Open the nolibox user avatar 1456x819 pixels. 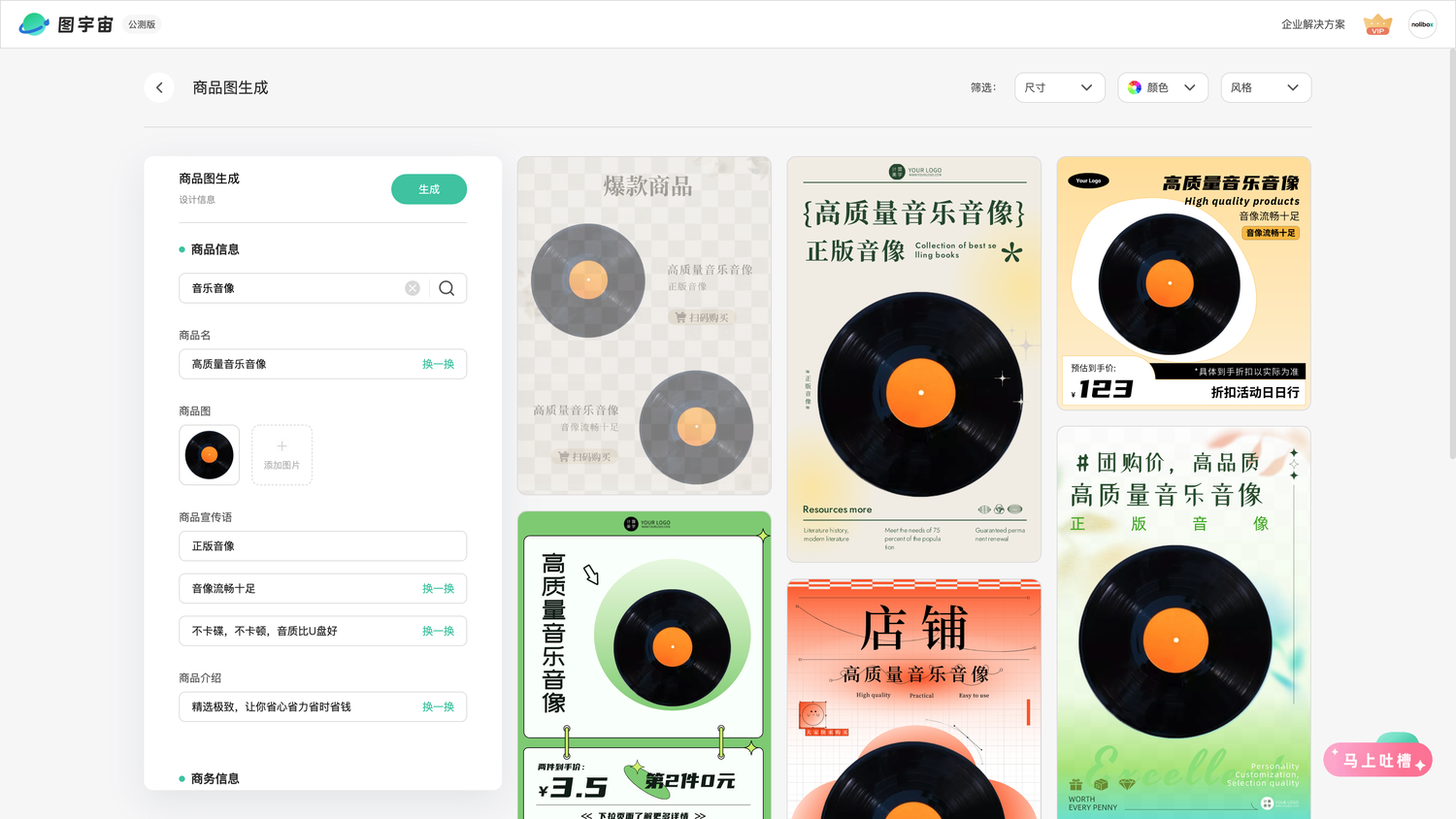point(1422,24)
